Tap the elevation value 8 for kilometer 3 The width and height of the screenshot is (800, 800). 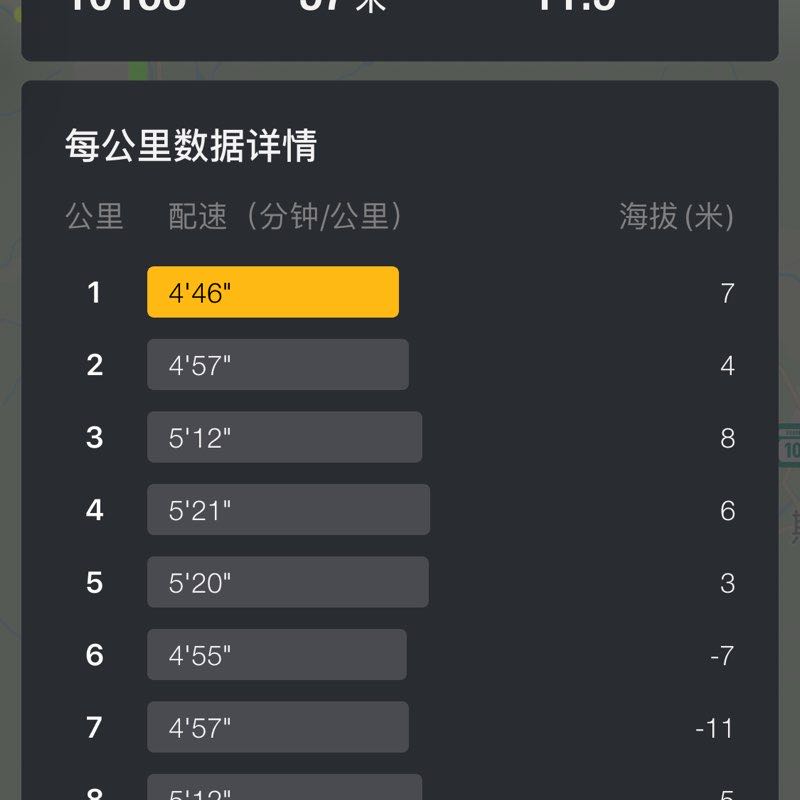727,438
